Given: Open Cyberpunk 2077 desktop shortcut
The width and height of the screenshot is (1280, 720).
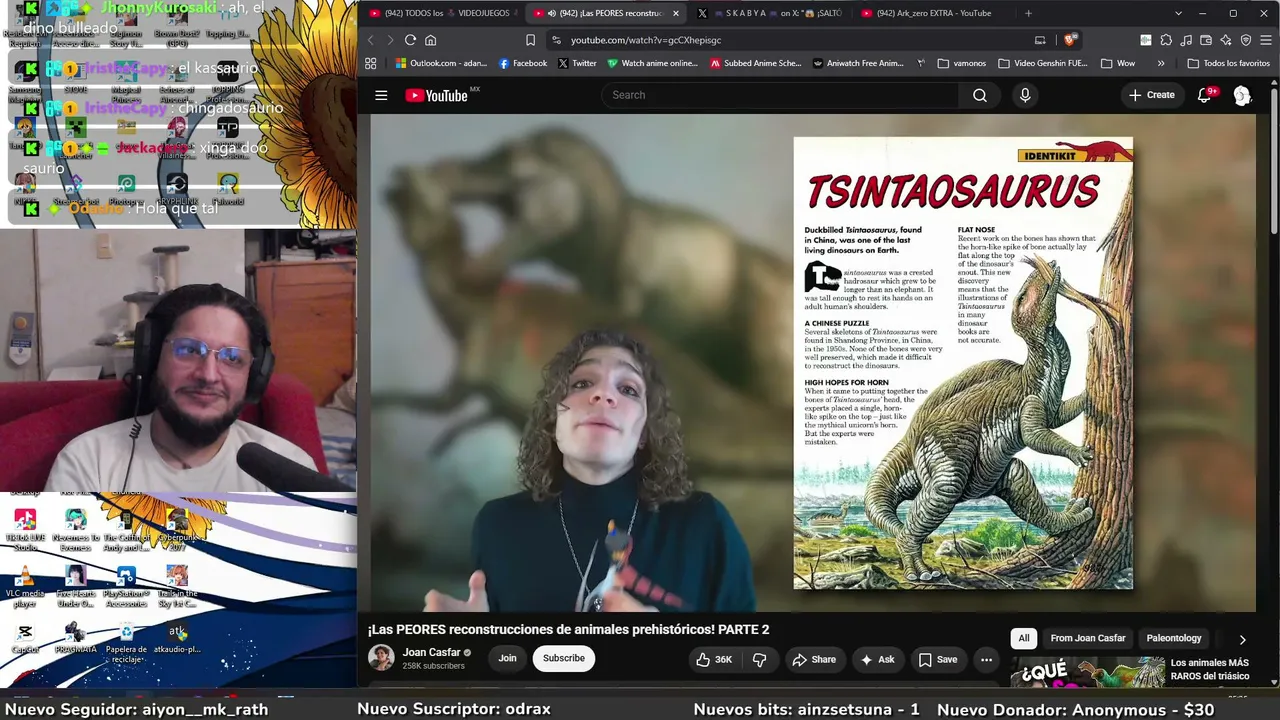Looking at the screenshot, I should pos(177,530).
